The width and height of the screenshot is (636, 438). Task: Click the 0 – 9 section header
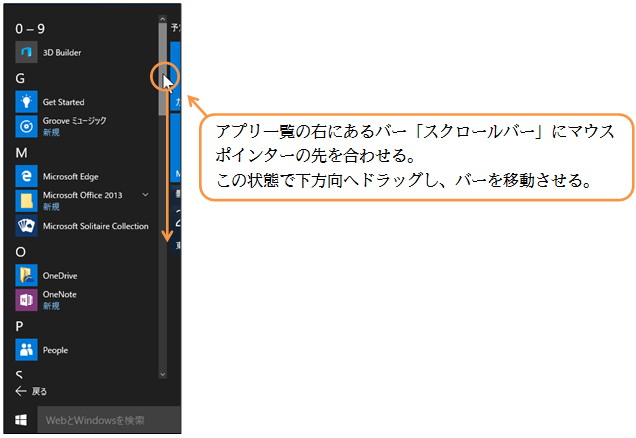(x=30, y=28)
